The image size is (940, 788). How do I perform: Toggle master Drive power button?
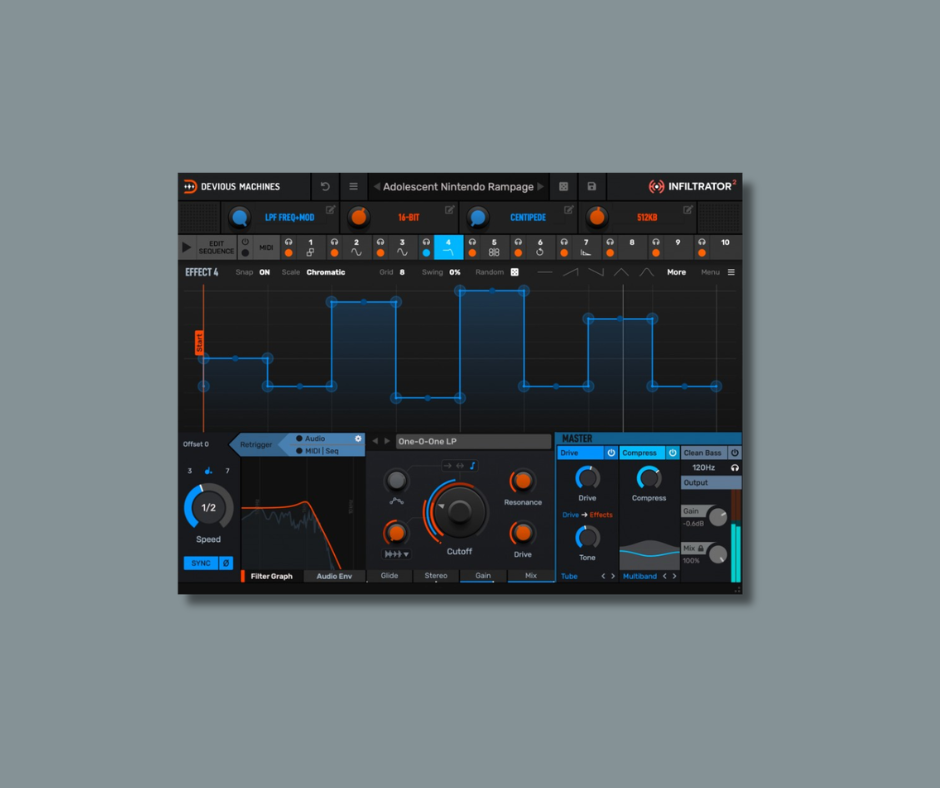[x=611, y=453]
